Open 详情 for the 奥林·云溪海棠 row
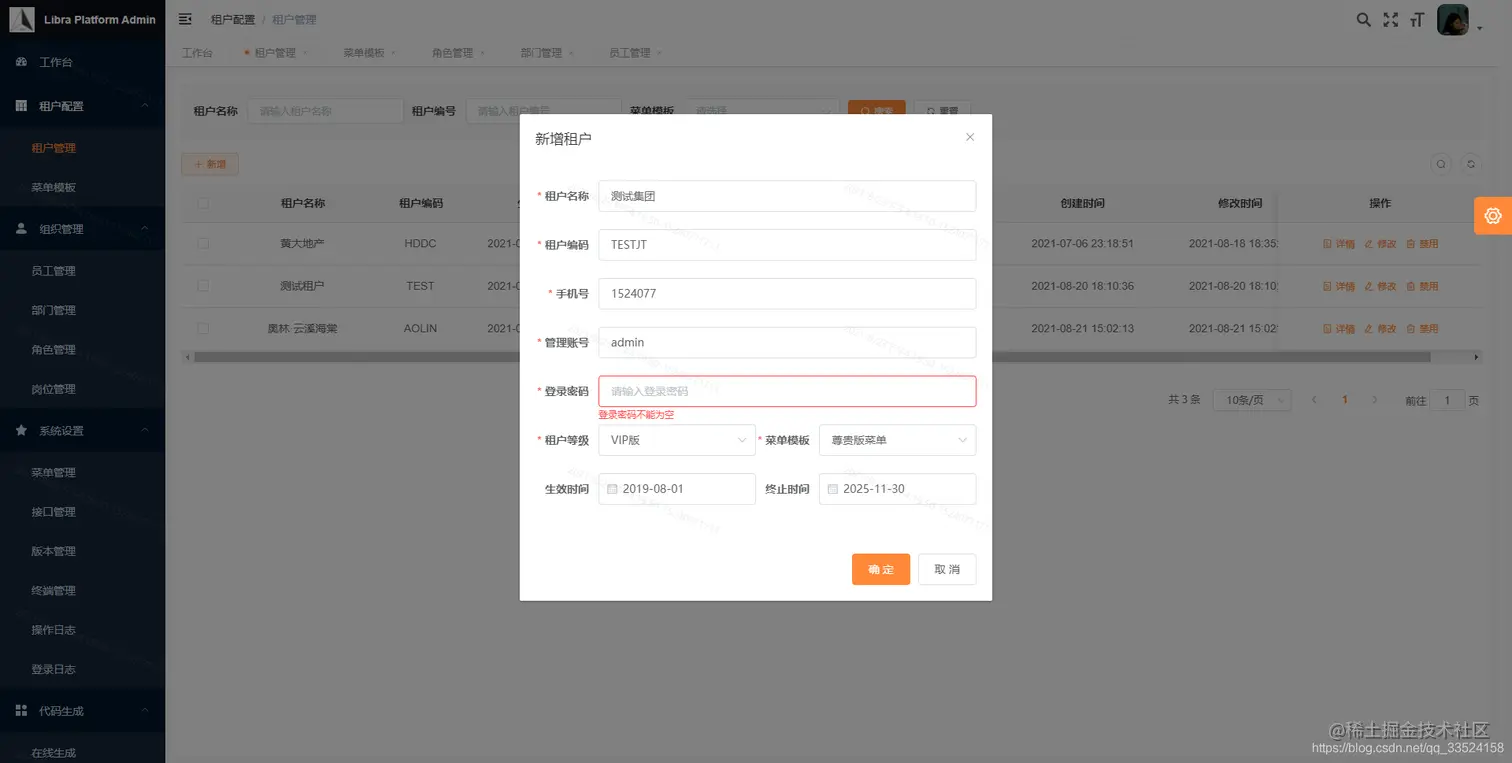This screenshot has width=1512, height=763. coord(1338,328)
